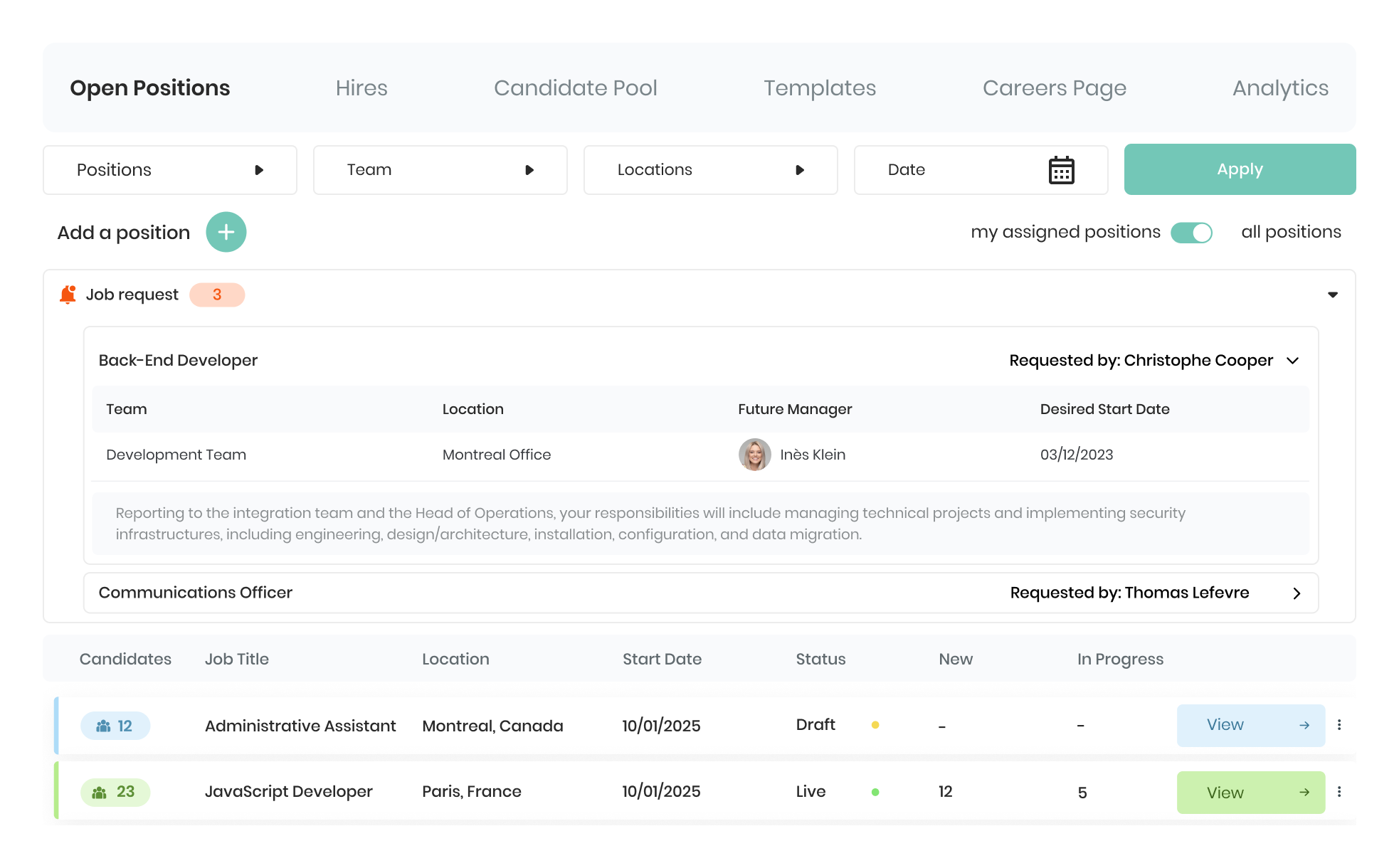The height and width of the screenshot is (868, 1399).
Task: Open the calendar icon in Date filter
Action: (1061, 170)
